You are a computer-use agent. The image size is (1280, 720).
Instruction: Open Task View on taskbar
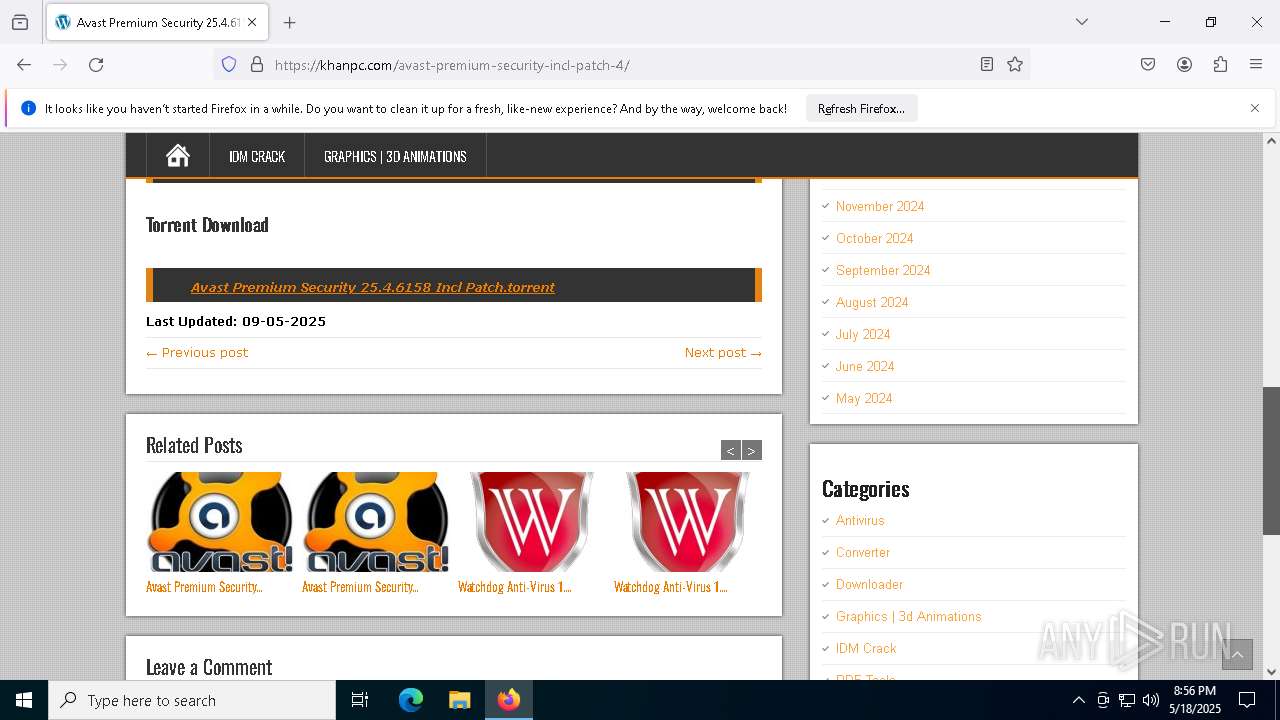coord(360,700)
